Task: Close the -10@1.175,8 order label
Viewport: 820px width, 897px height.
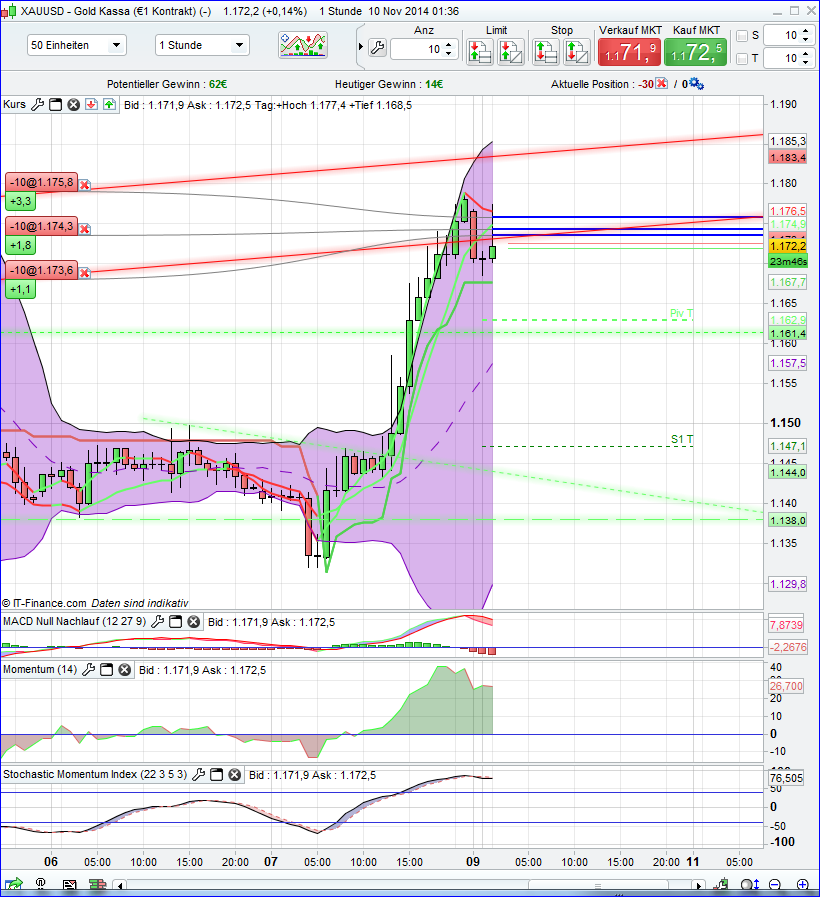Action: point(83,184)
